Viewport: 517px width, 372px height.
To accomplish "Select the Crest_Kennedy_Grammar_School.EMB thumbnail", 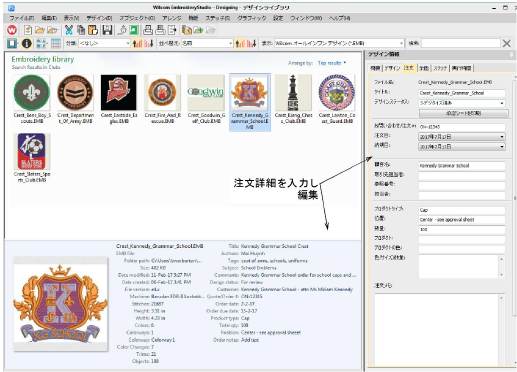I will point(250,102).
